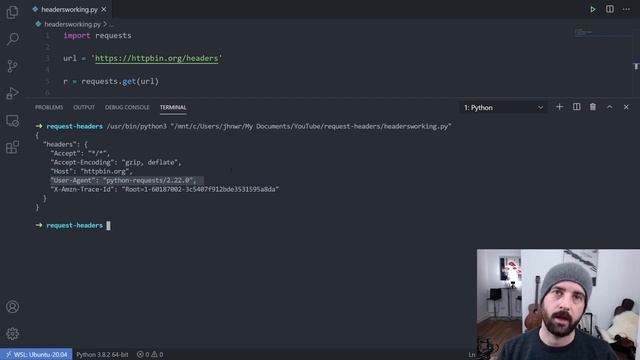Open the Remote Explorer view
This screenshot has width=640, height=360.
12,120
